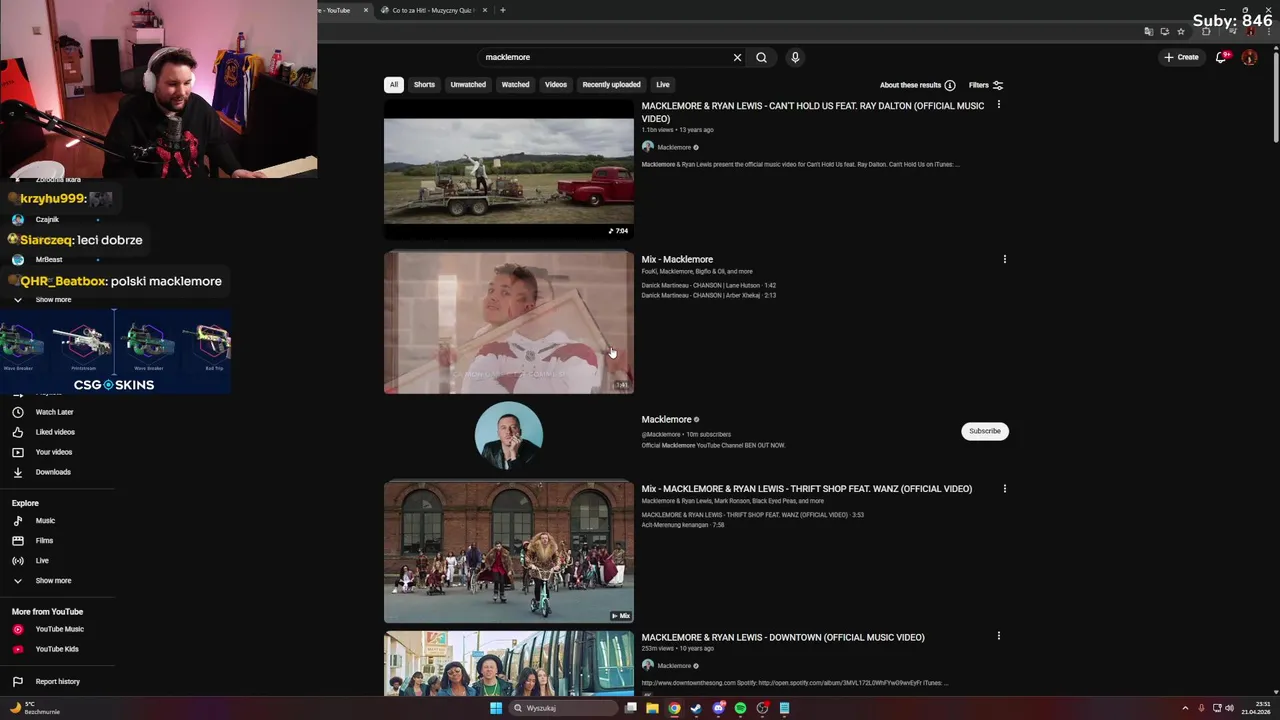Open the account avatar menu
Image resolution: width=1280 pixels, height=720 pixels.
pos(1249,57)
